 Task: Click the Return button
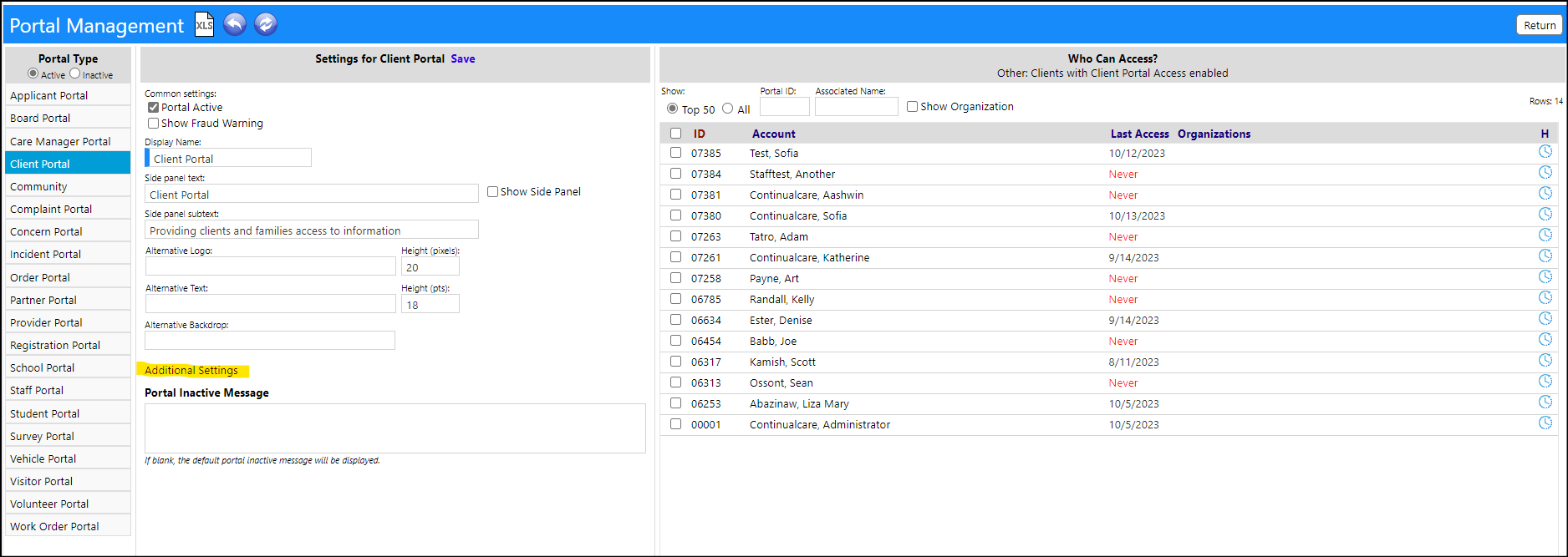tap(1540, 25)
